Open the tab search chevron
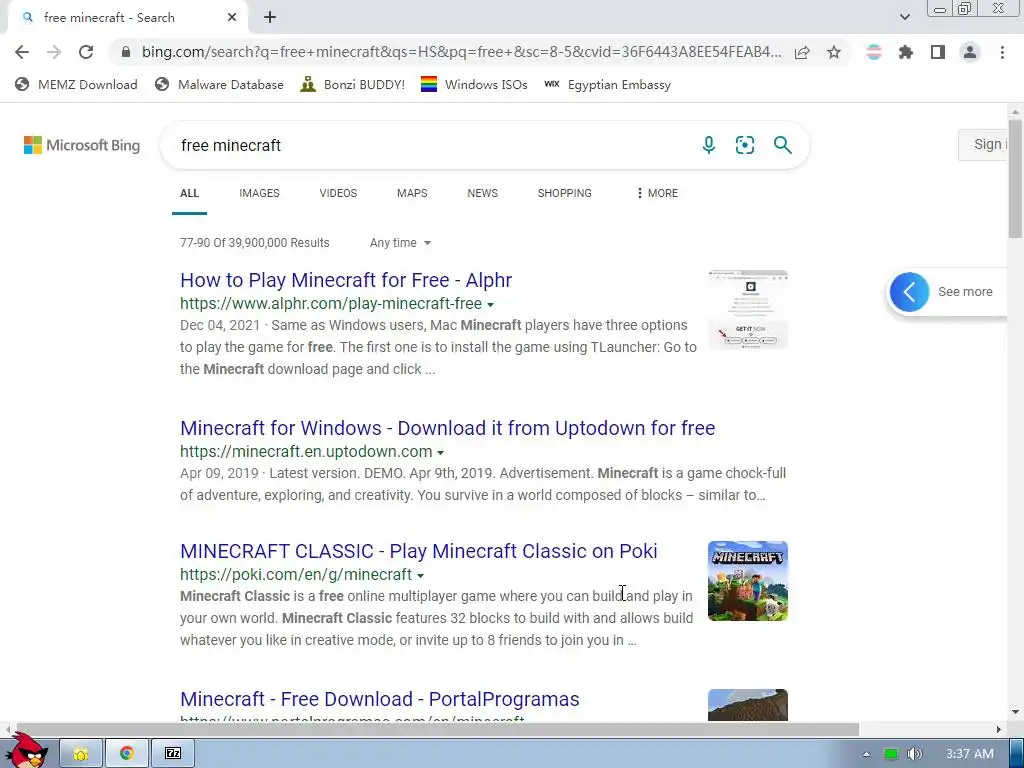Viewport: 1024px width, 768px height. click(904, 17)
